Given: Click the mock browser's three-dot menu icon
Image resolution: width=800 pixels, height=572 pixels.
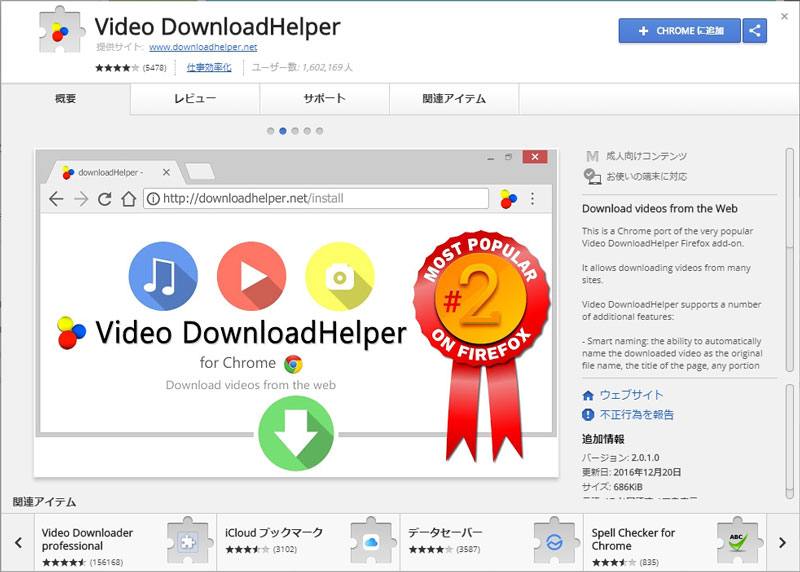Looking at the screenshot, I should click(533, 198).
